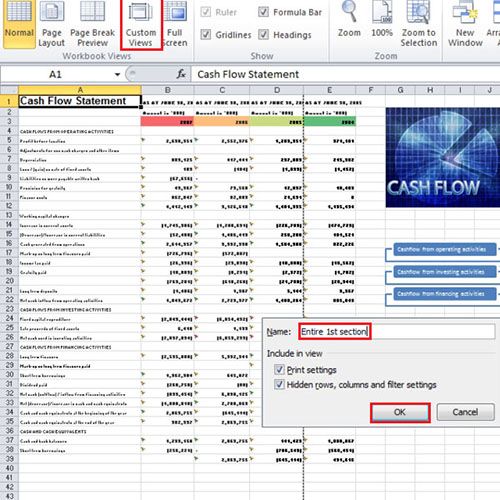Select the red 2007 header cell
Image resolution: width=500 pixels, height=500 pixels.
click(x=167, y=121)
